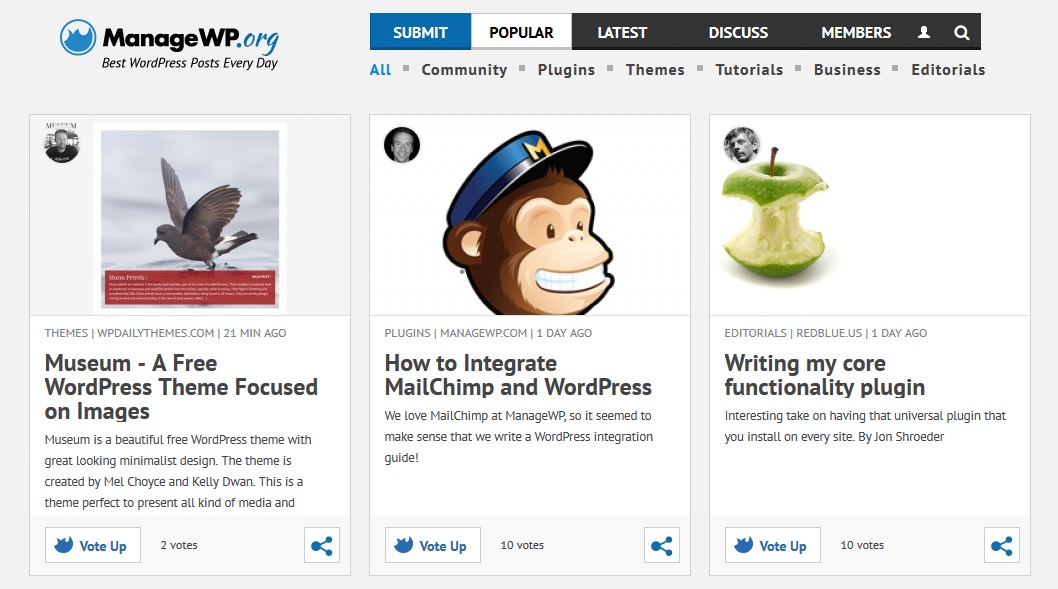Screen dimensions: 1058x589
Task: Filter posts by Plugins category
Action: tap(566, 70)
